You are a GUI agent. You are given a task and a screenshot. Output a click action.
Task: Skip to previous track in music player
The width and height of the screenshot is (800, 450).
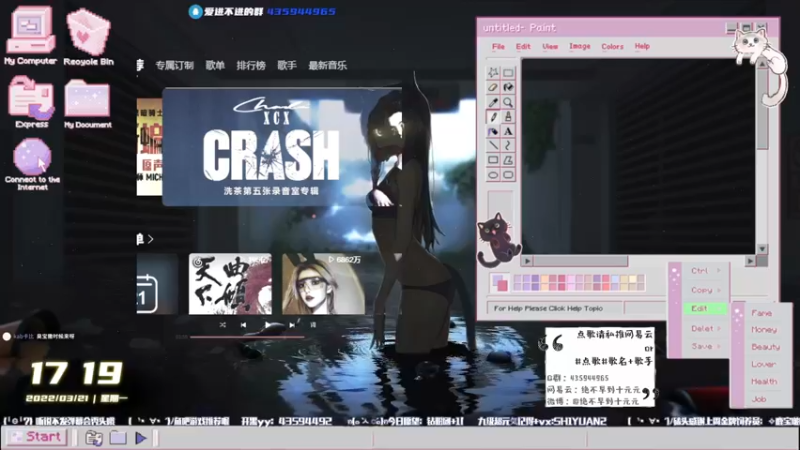coord(243,324)
